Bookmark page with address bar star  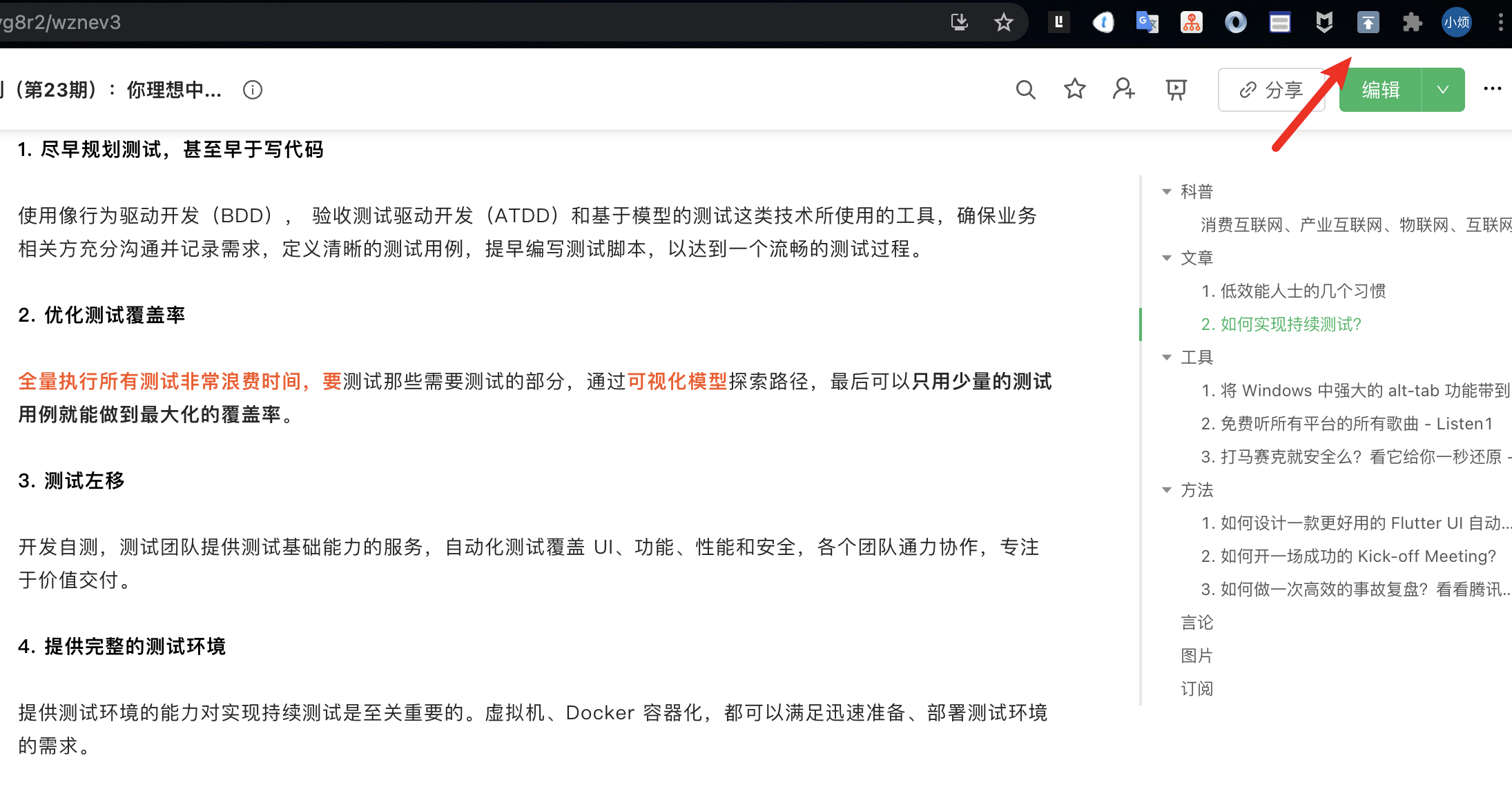click(1003, 23)
